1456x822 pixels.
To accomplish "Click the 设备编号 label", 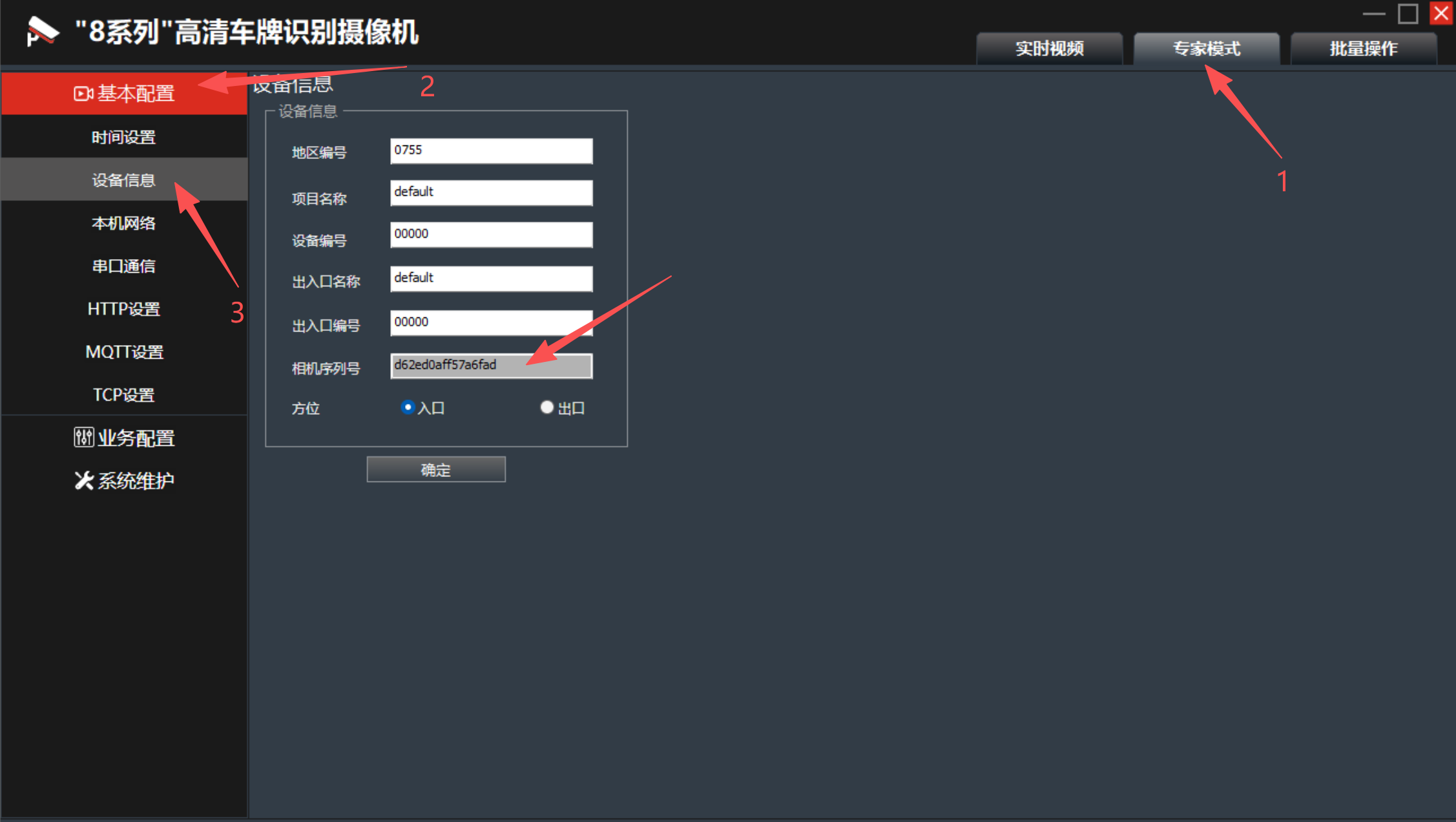I will 319,240.
